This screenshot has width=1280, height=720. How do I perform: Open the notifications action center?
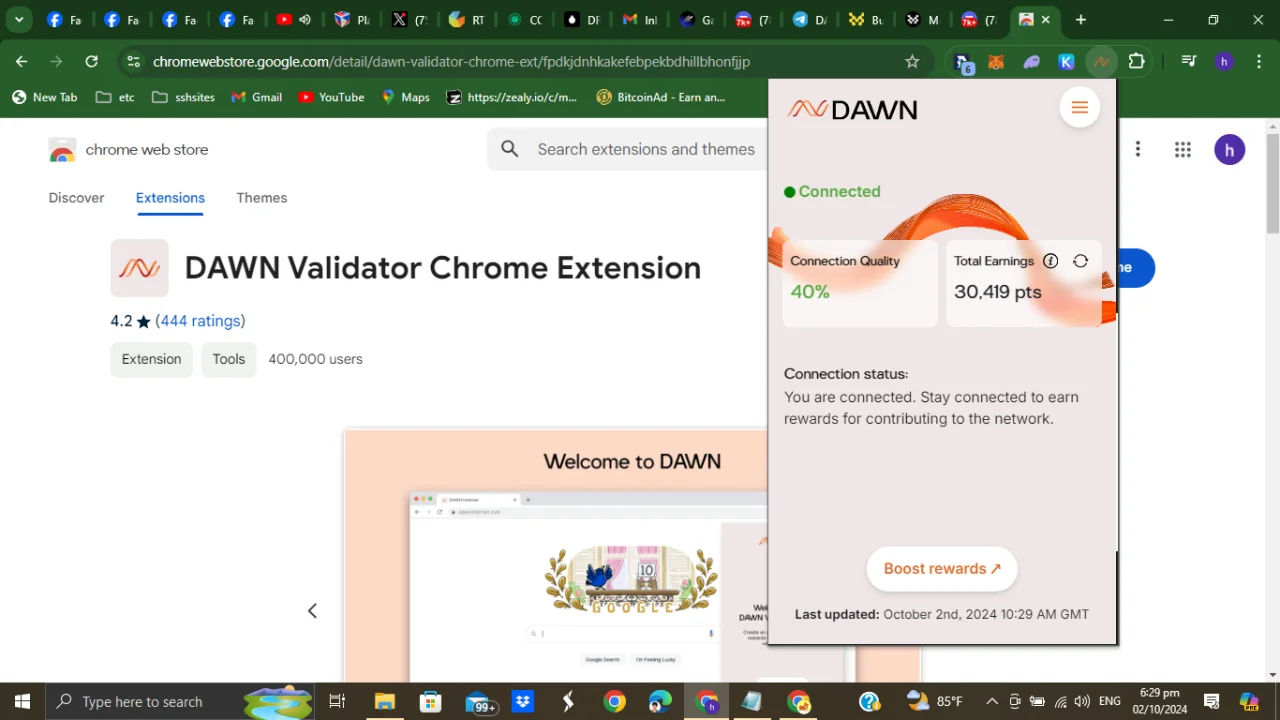(1211, 702)
